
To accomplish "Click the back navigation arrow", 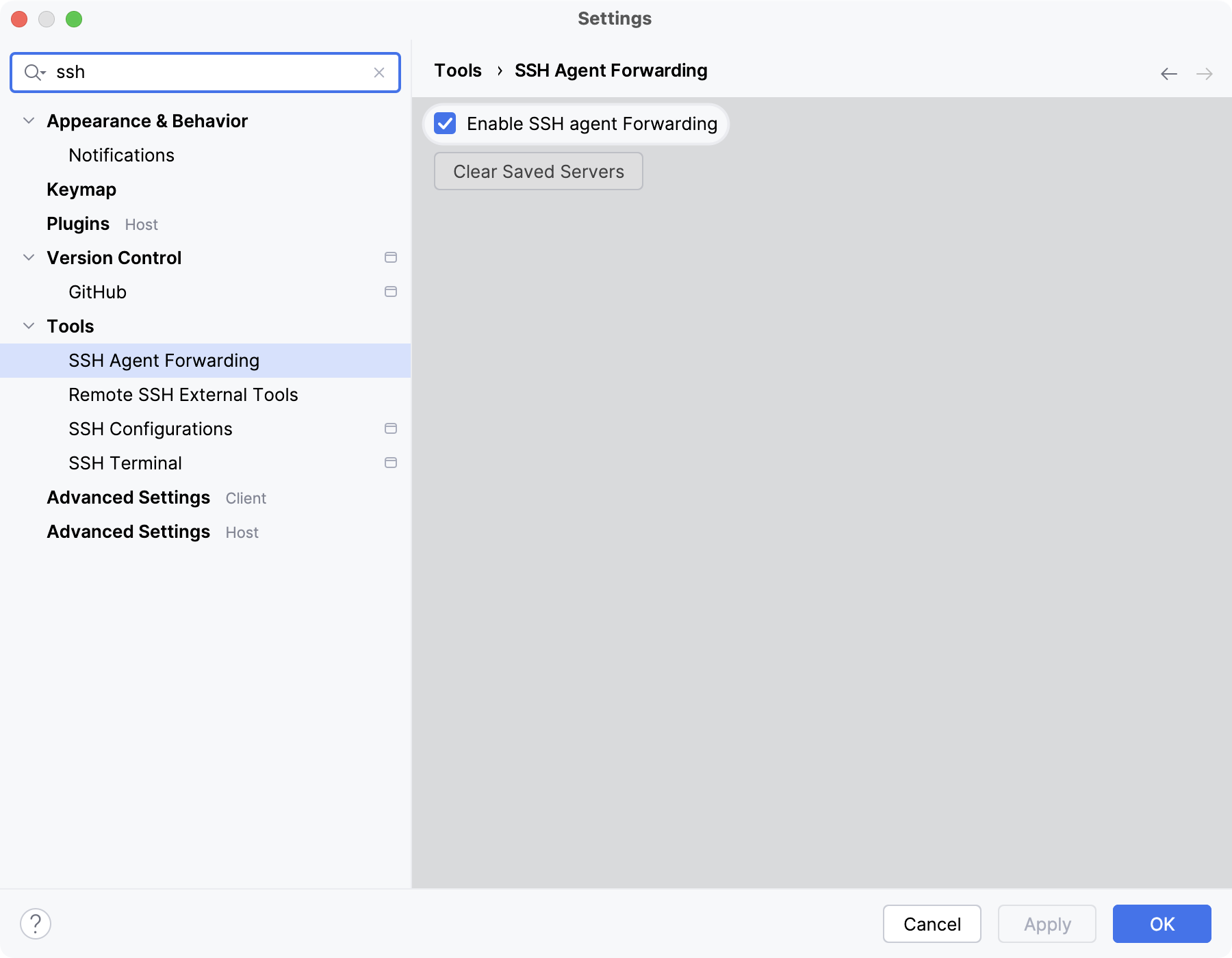I will 1168,73.
